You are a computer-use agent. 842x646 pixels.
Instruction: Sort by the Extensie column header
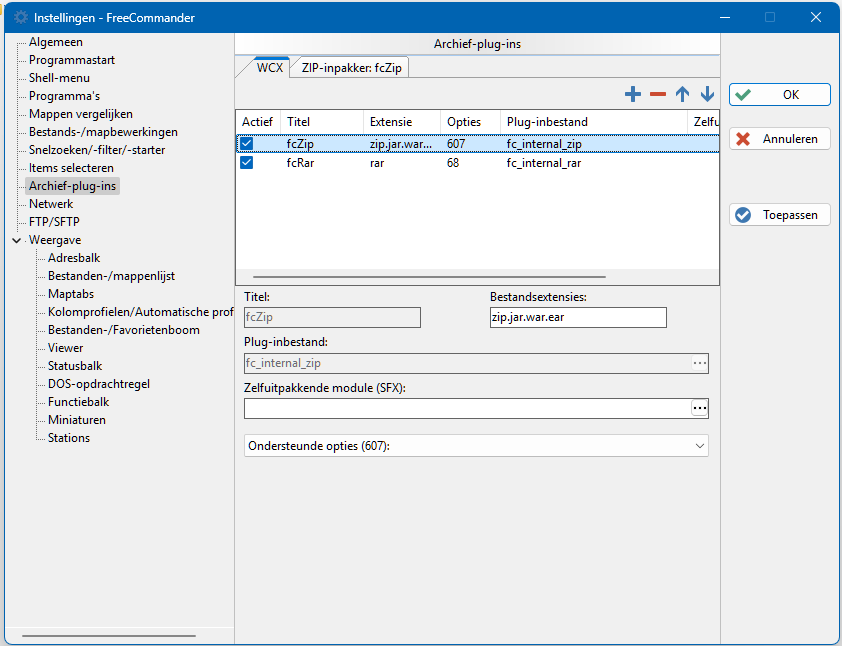click(402, 122)
